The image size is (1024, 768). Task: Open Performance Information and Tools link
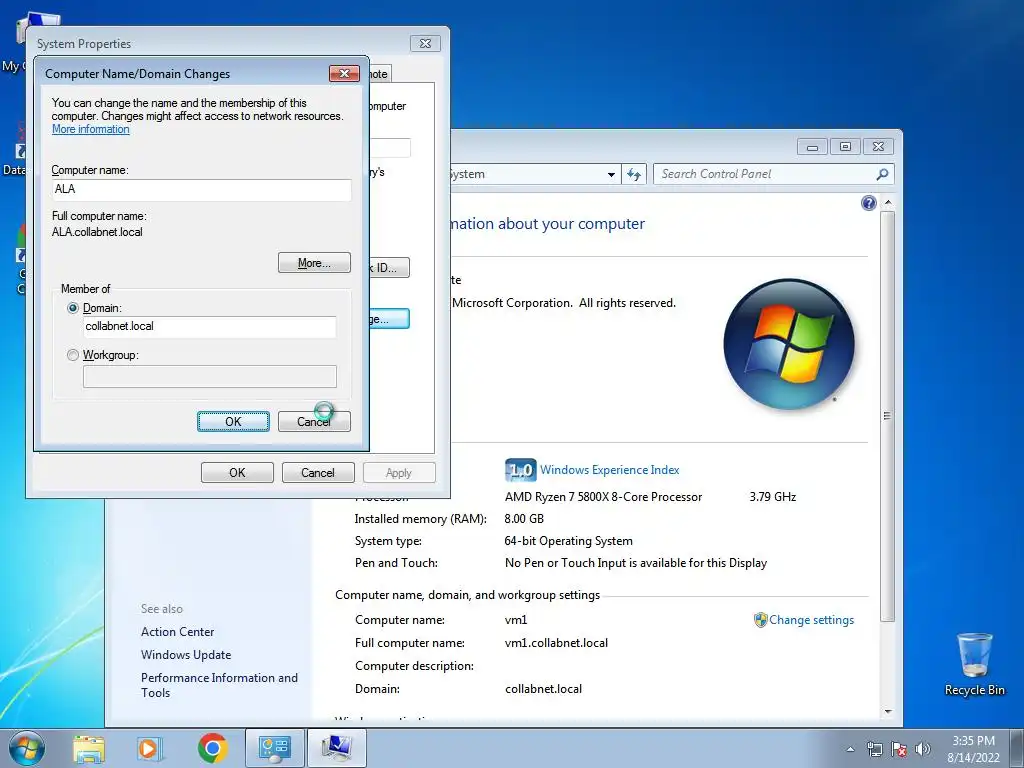point(219,685)
